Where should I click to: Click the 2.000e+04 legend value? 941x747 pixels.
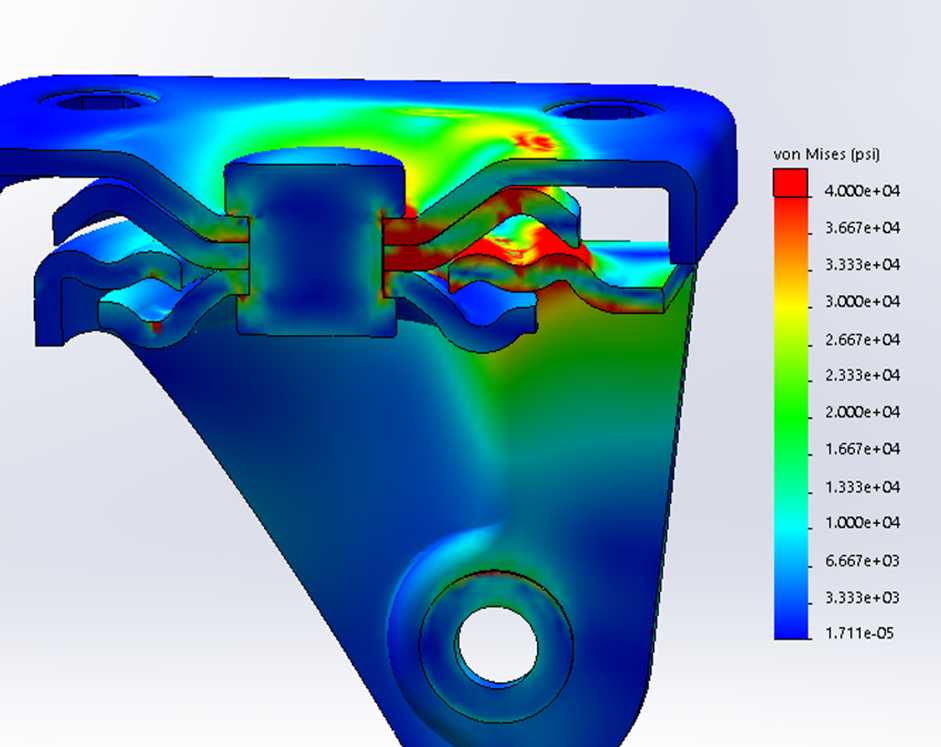click(x=862, y=412)
